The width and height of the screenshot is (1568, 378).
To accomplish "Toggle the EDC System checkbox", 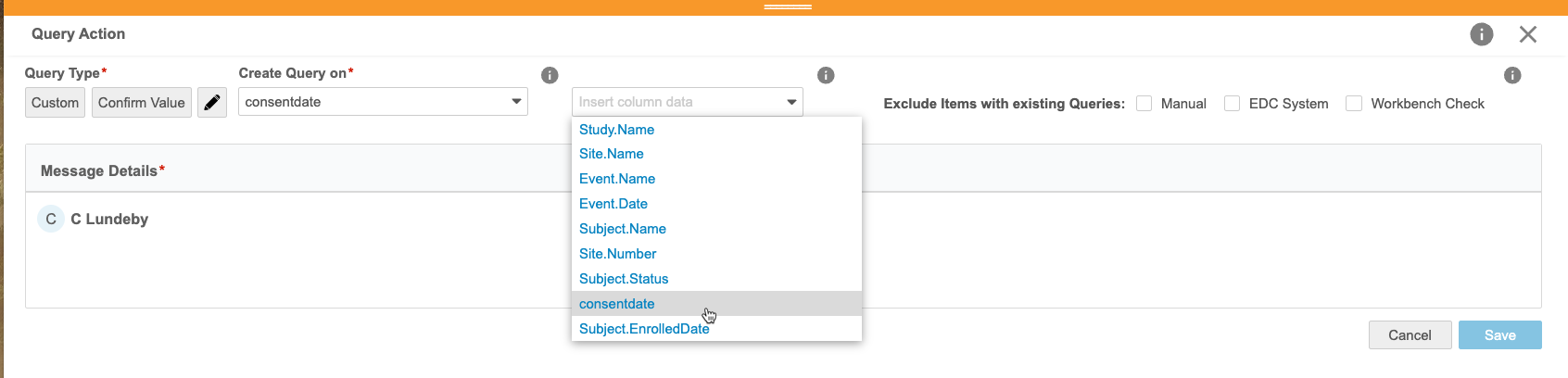I will tap(1233, 104).
